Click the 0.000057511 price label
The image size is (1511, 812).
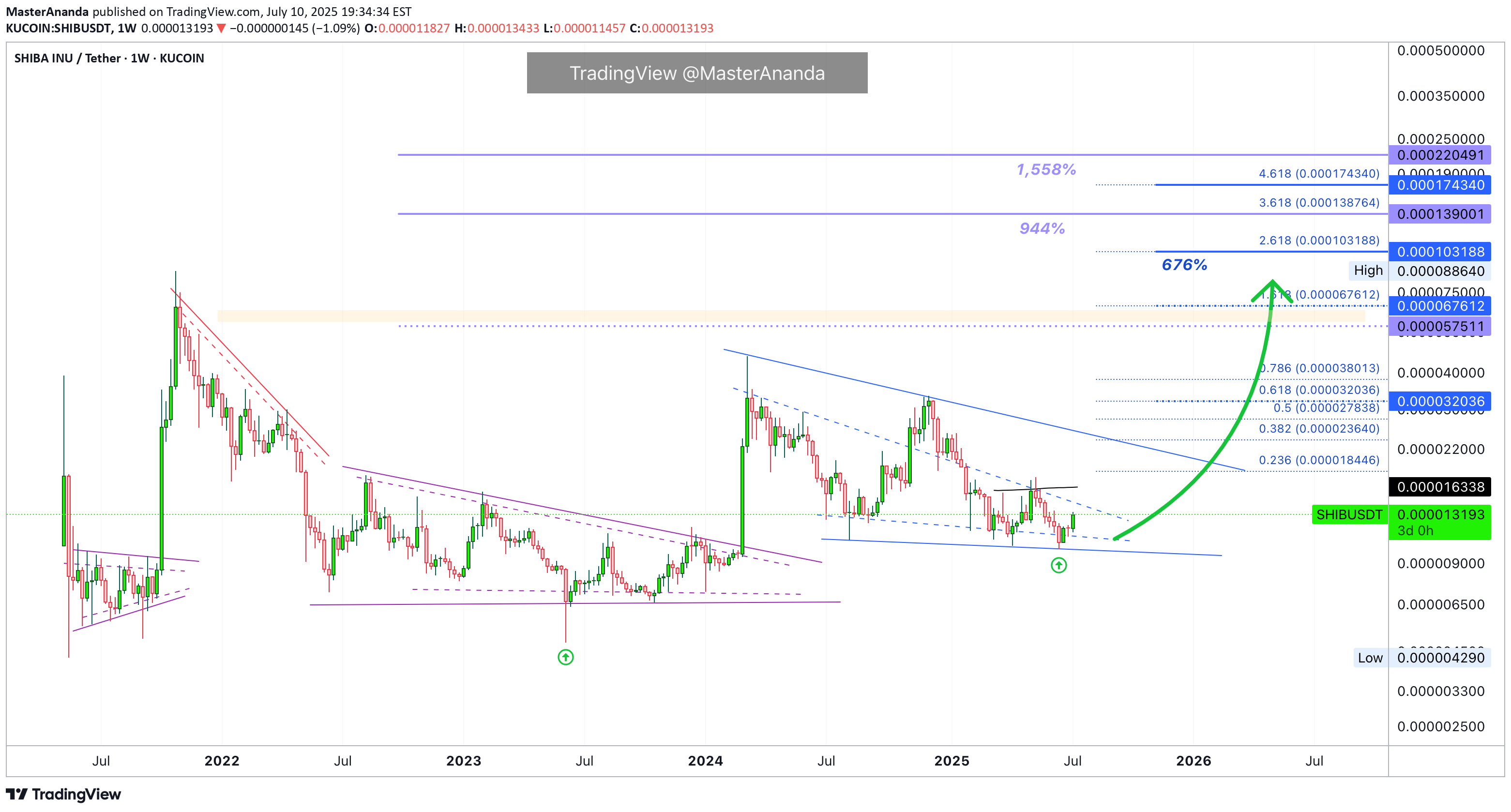coord(1440,327)
